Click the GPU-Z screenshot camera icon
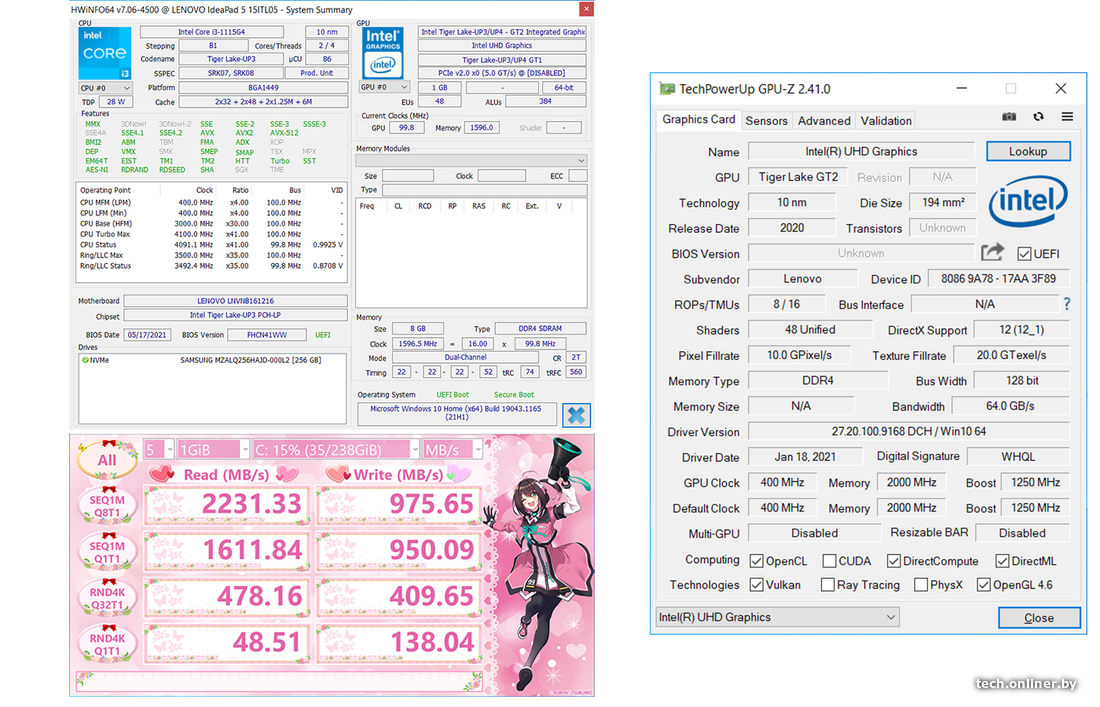The height and width of the screenshot is (707, 1100). pyautogui.click(x=1009, y=117)
